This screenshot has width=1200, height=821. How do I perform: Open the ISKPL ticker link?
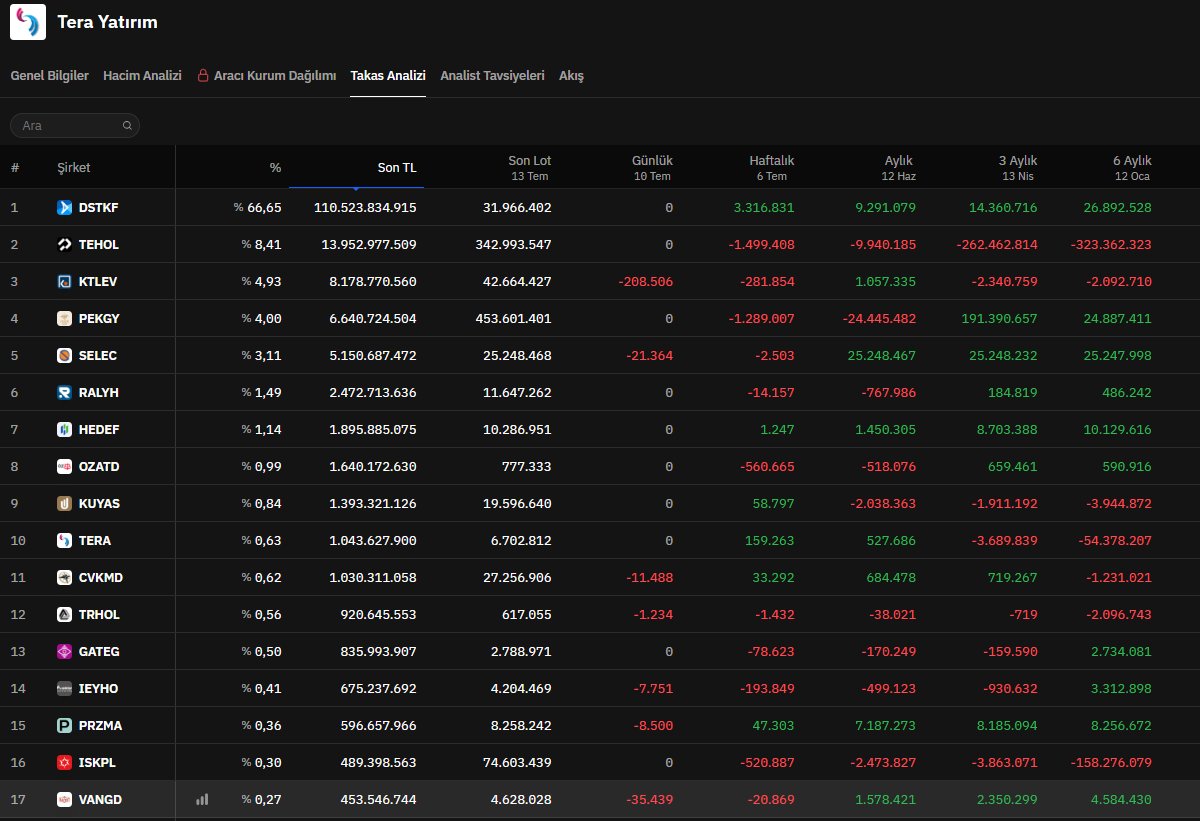[x=97, y=763]
